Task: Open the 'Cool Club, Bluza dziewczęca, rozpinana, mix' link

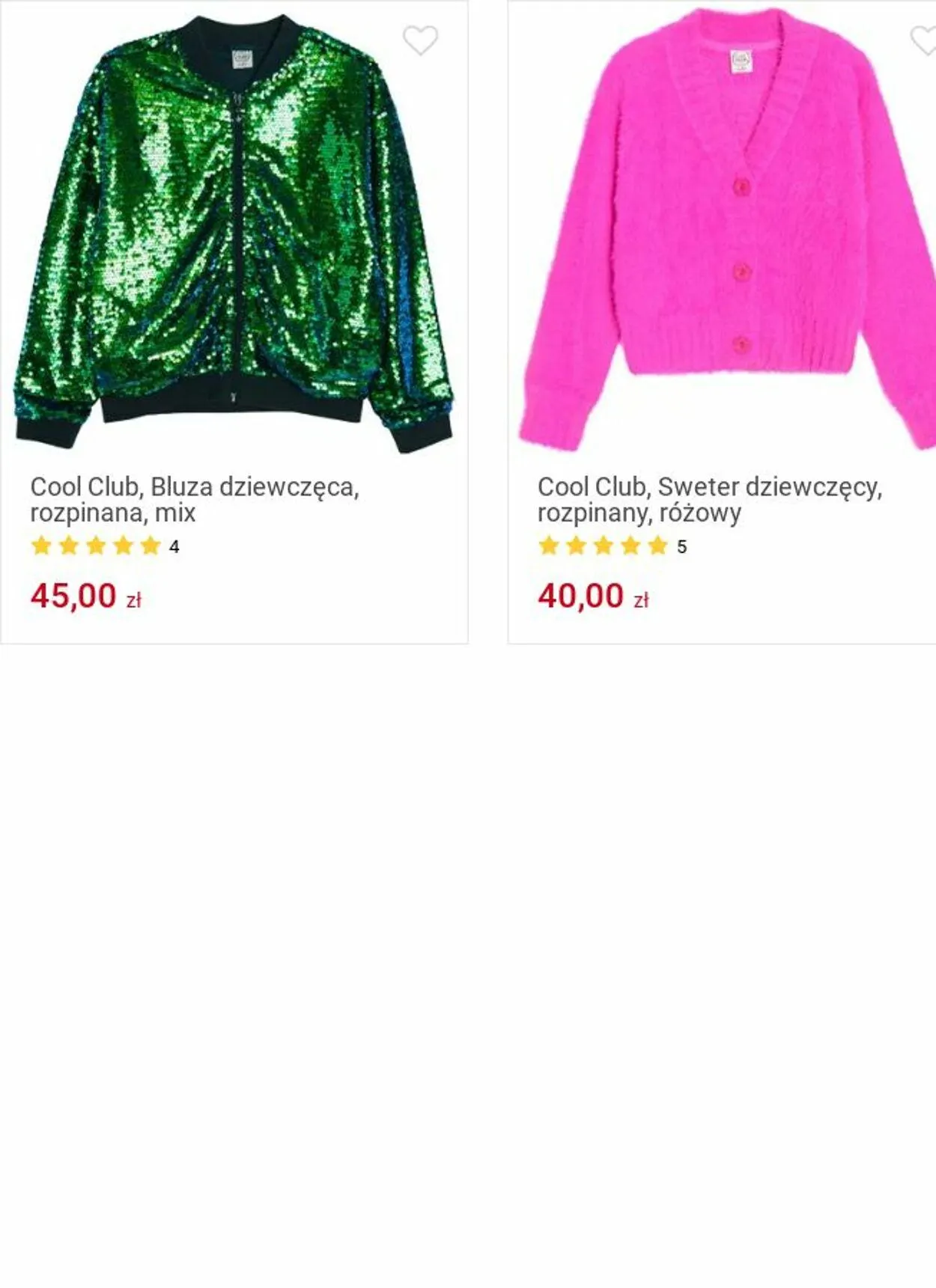Action: pyautogui.click(x=195, y=499)
